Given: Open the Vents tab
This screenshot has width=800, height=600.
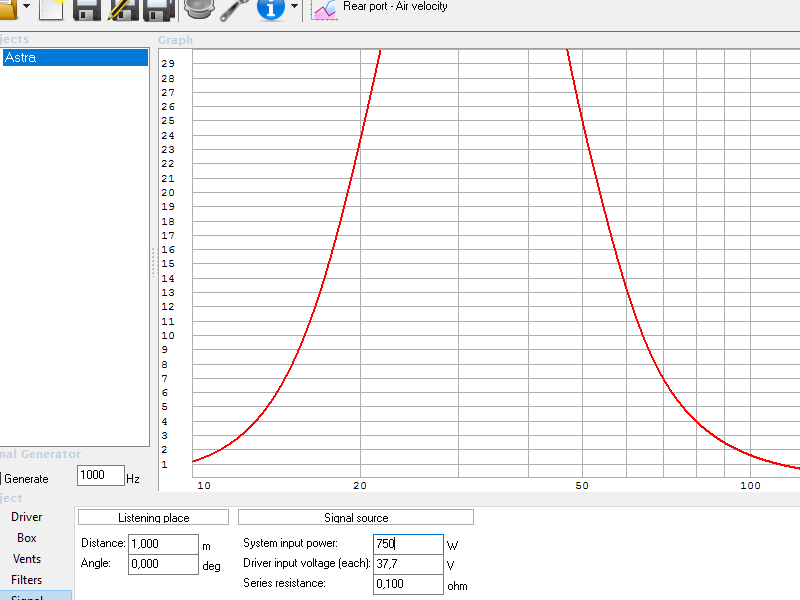Looking at the screenshot, I should click(27, 559).
